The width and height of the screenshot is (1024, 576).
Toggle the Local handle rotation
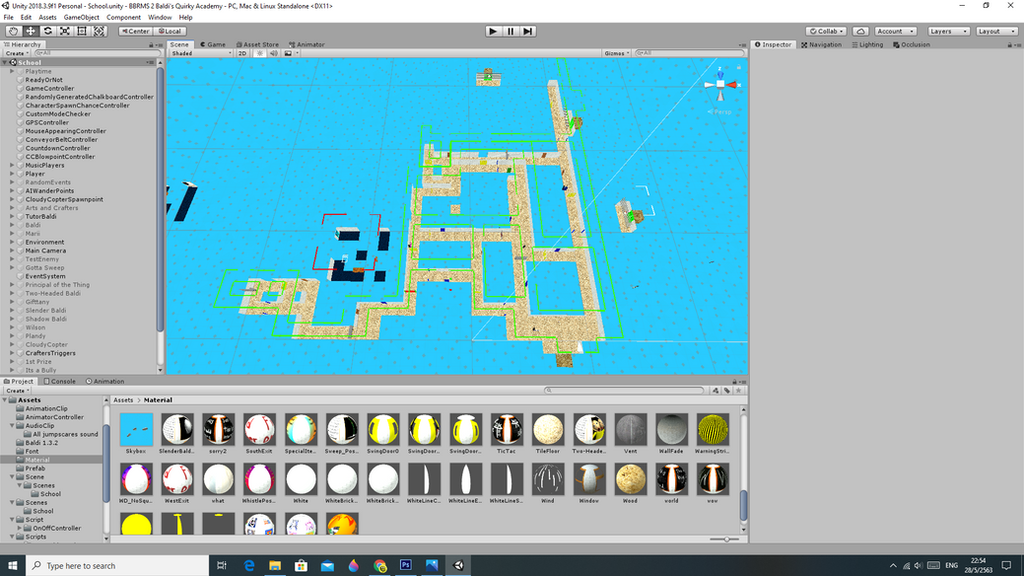(x=170, y=31)
